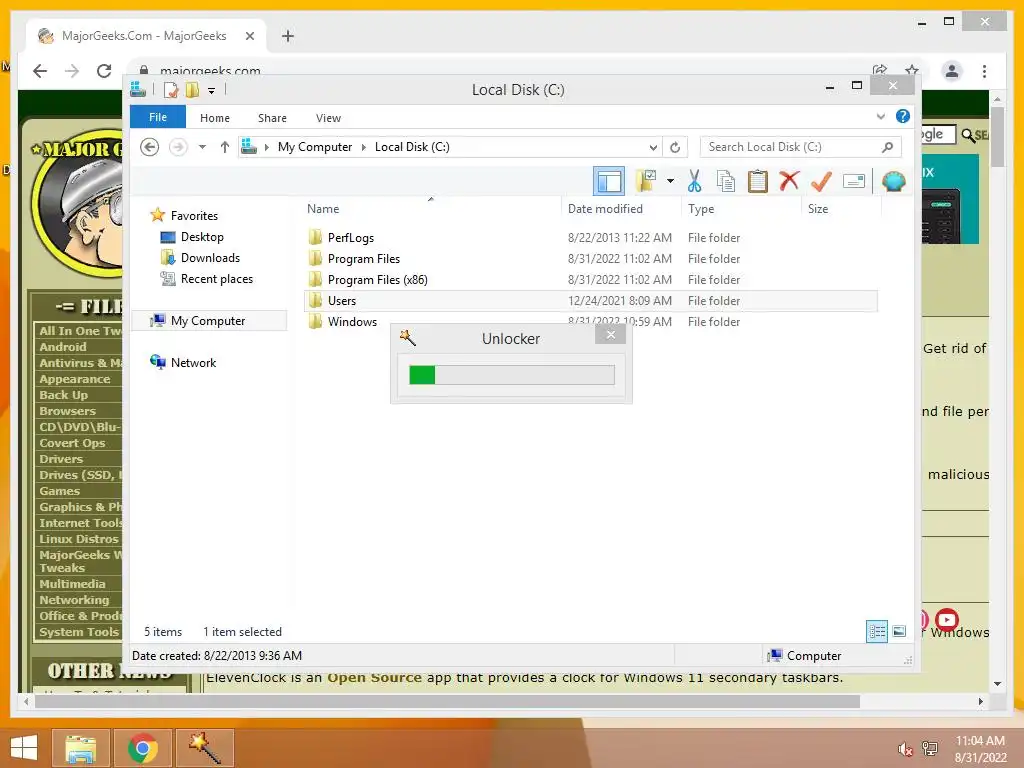Select Desktop in the navigation pane
This screenshot has height=768, width=1024.
point(202,236)
